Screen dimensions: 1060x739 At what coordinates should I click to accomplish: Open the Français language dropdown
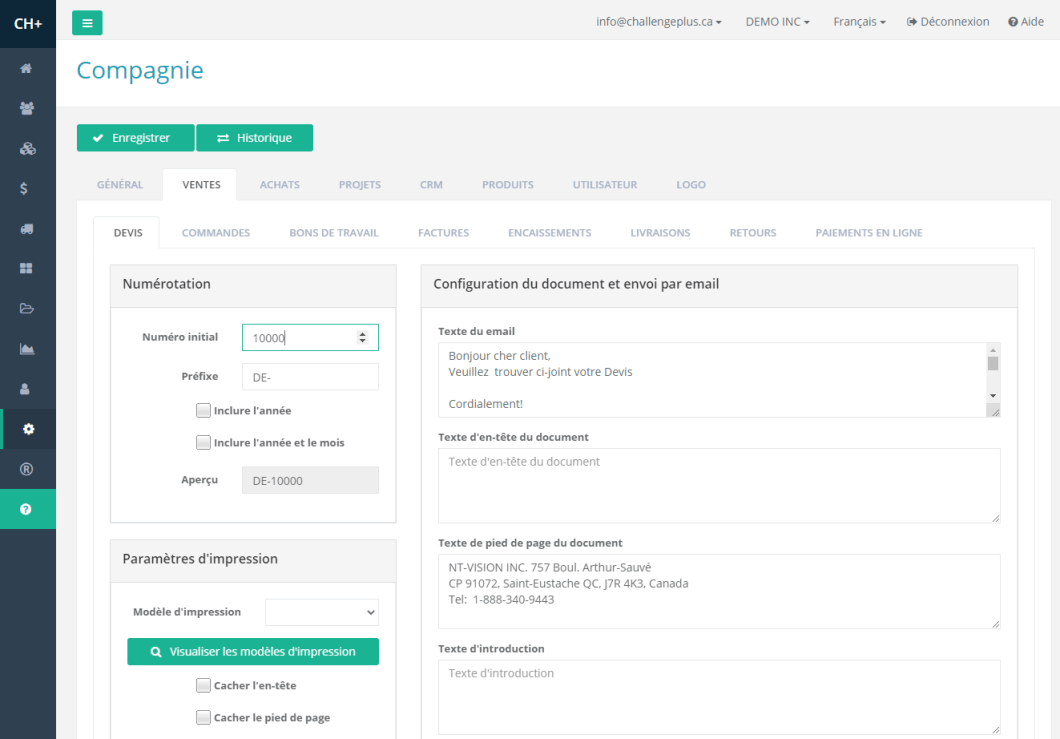coord(858,21)
